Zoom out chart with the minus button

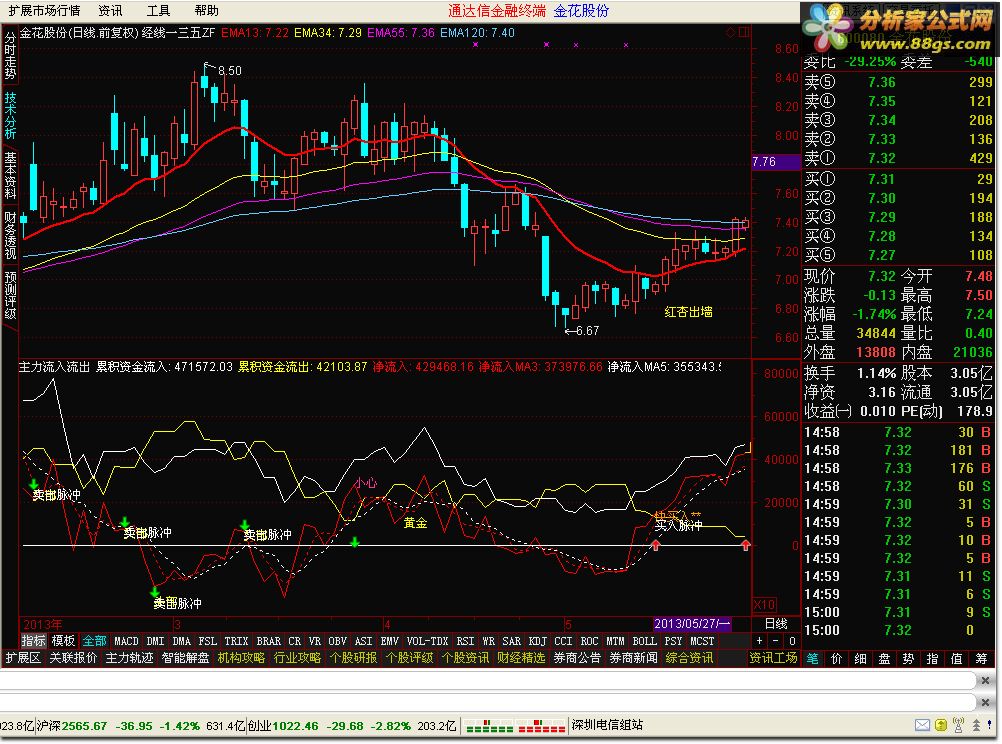click(776, 640)
